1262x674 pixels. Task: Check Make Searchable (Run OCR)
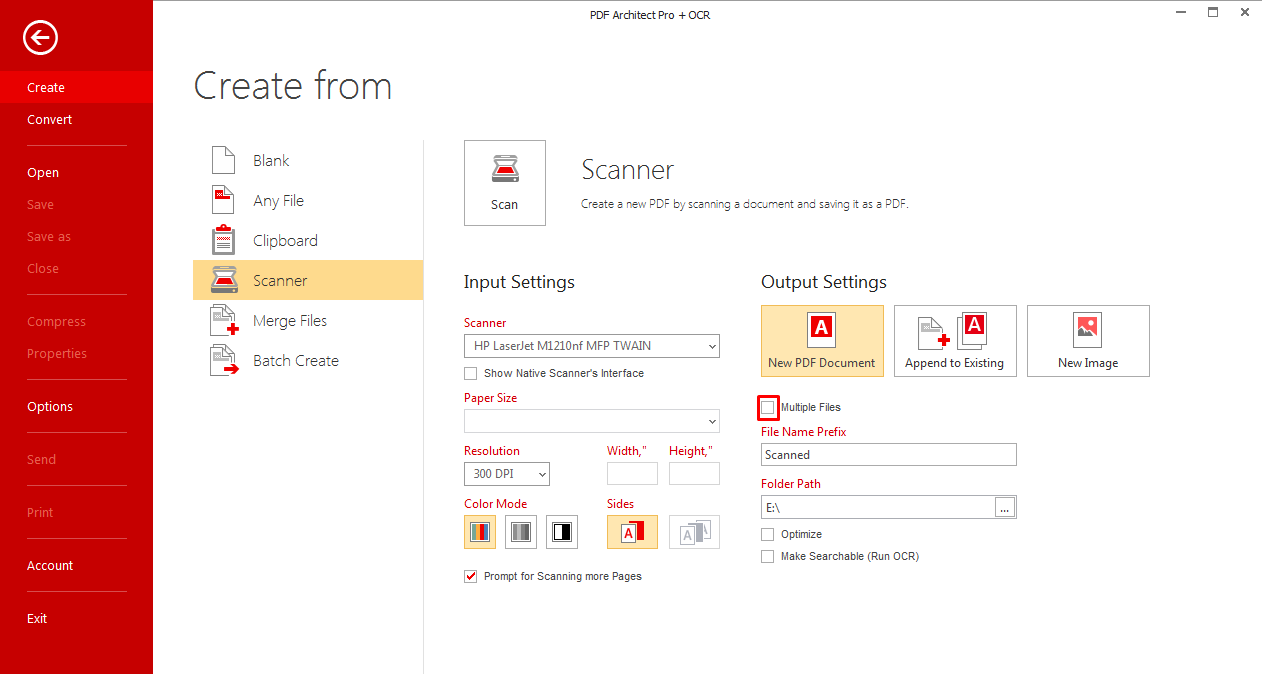click(768, 556)
